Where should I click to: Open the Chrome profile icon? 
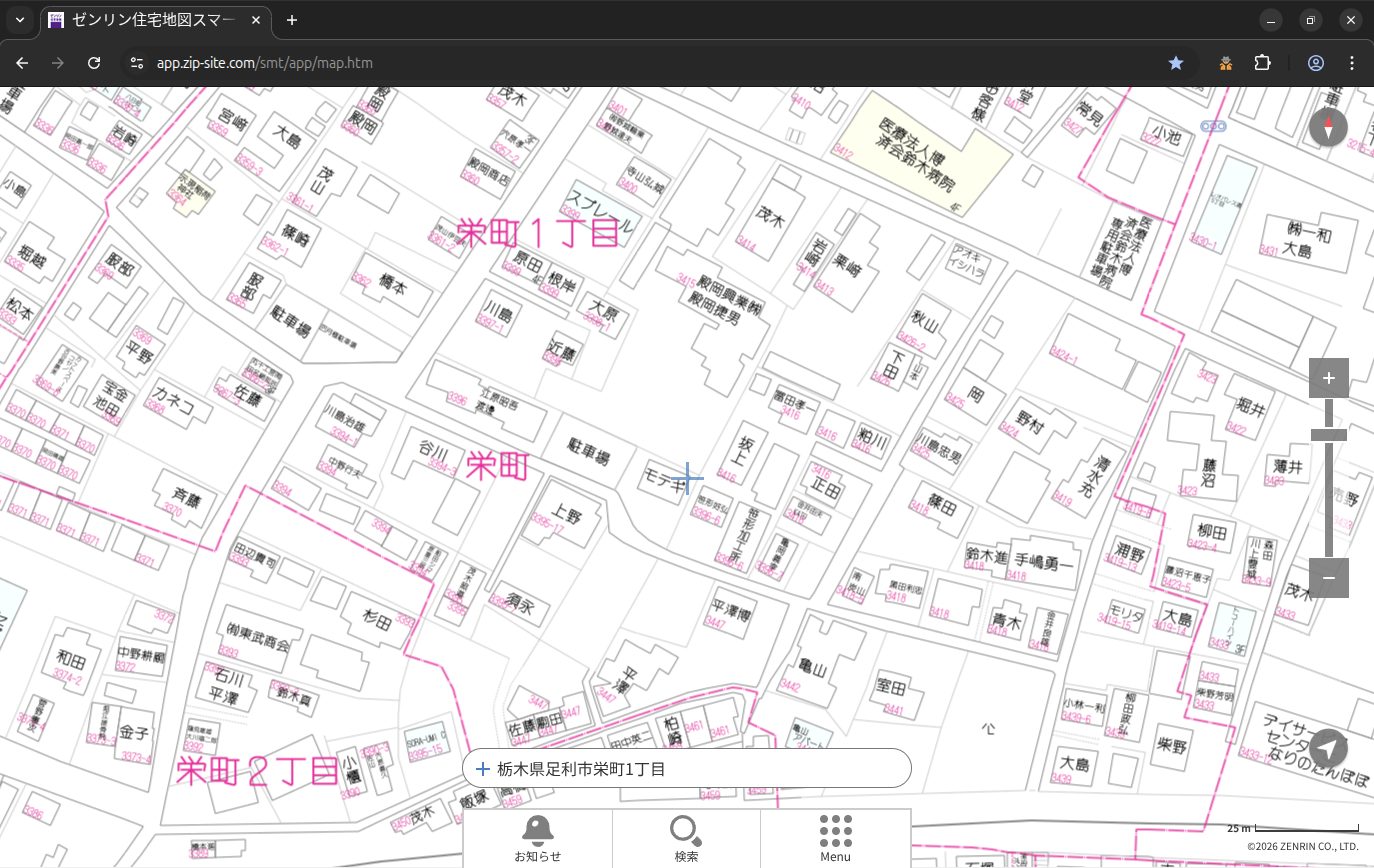[1315, 63]
